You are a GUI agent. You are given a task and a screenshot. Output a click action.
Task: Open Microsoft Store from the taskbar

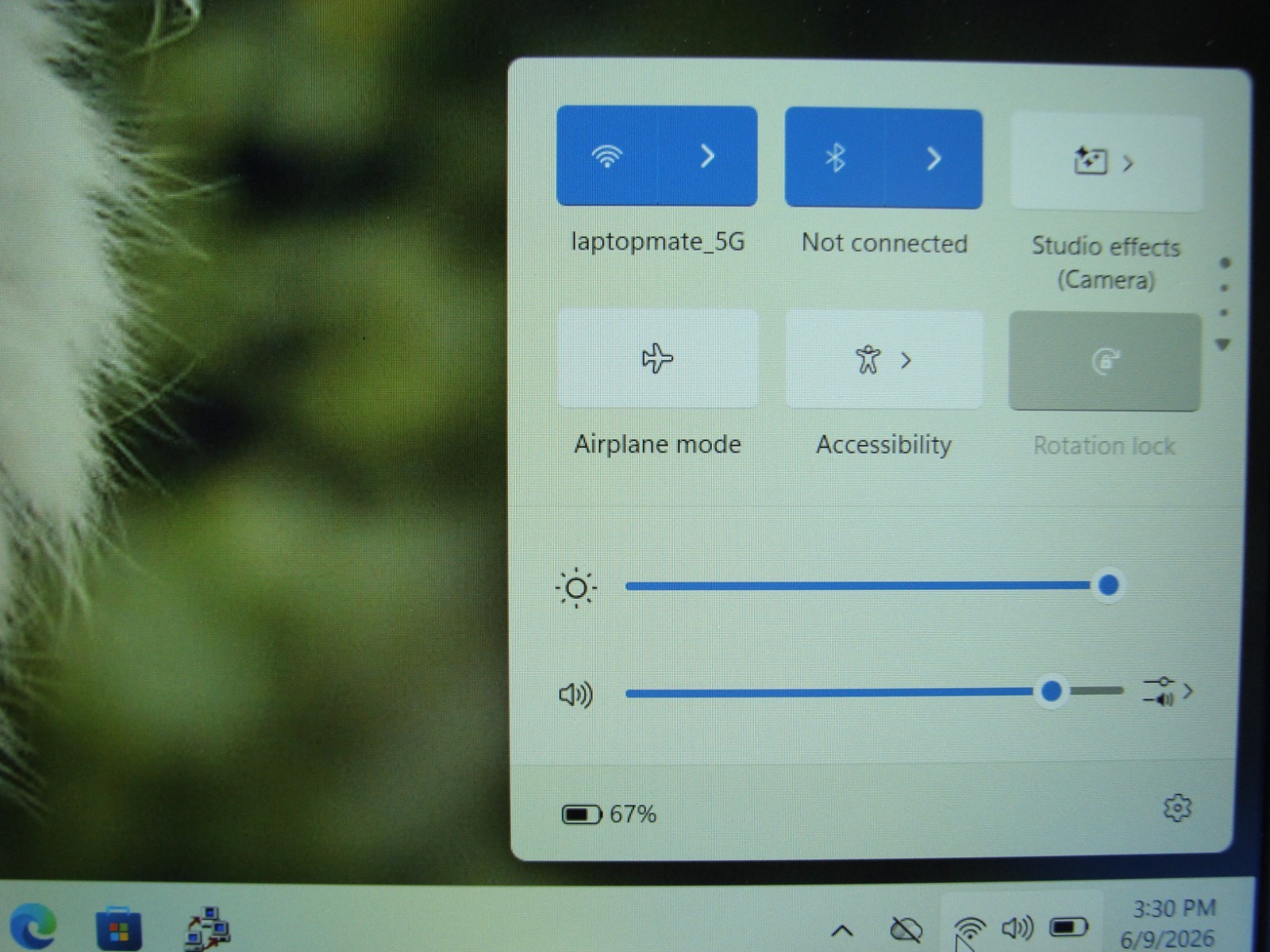coord(119,928)
